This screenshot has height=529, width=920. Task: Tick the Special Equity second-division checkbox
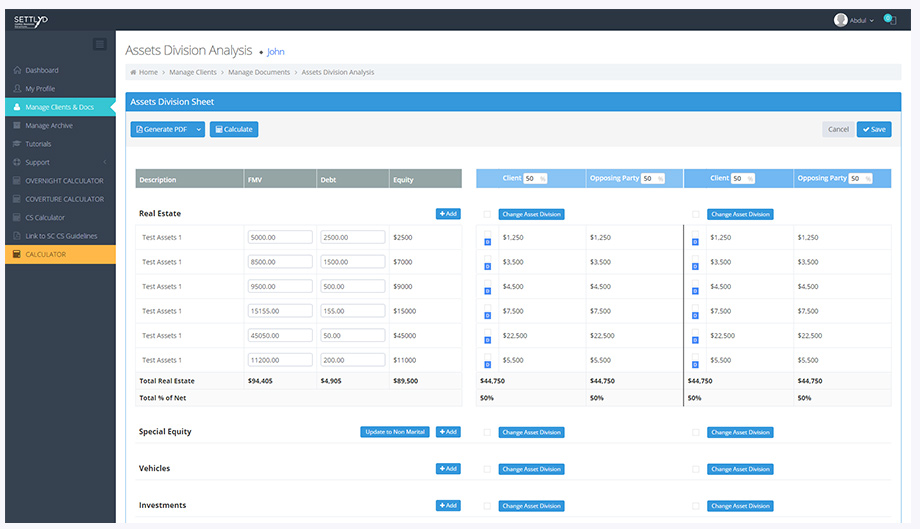696,433
